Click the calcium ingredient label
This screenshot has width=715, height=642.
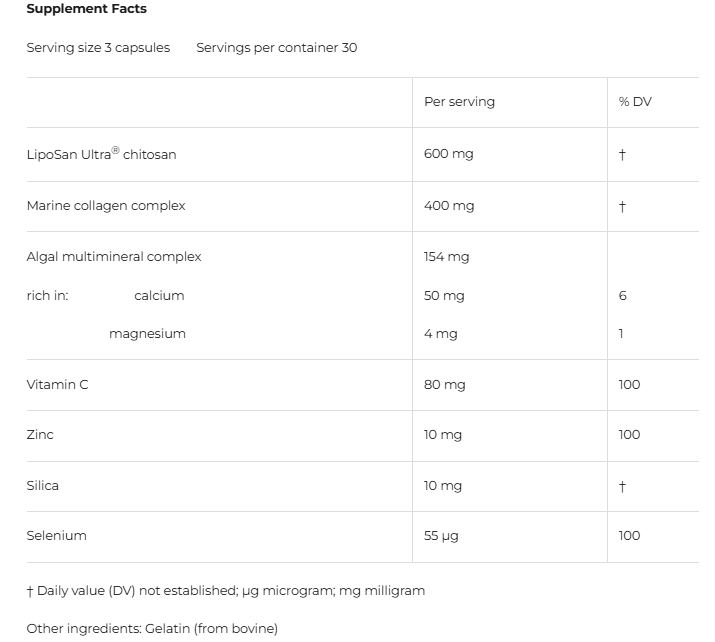coord(159,296)
